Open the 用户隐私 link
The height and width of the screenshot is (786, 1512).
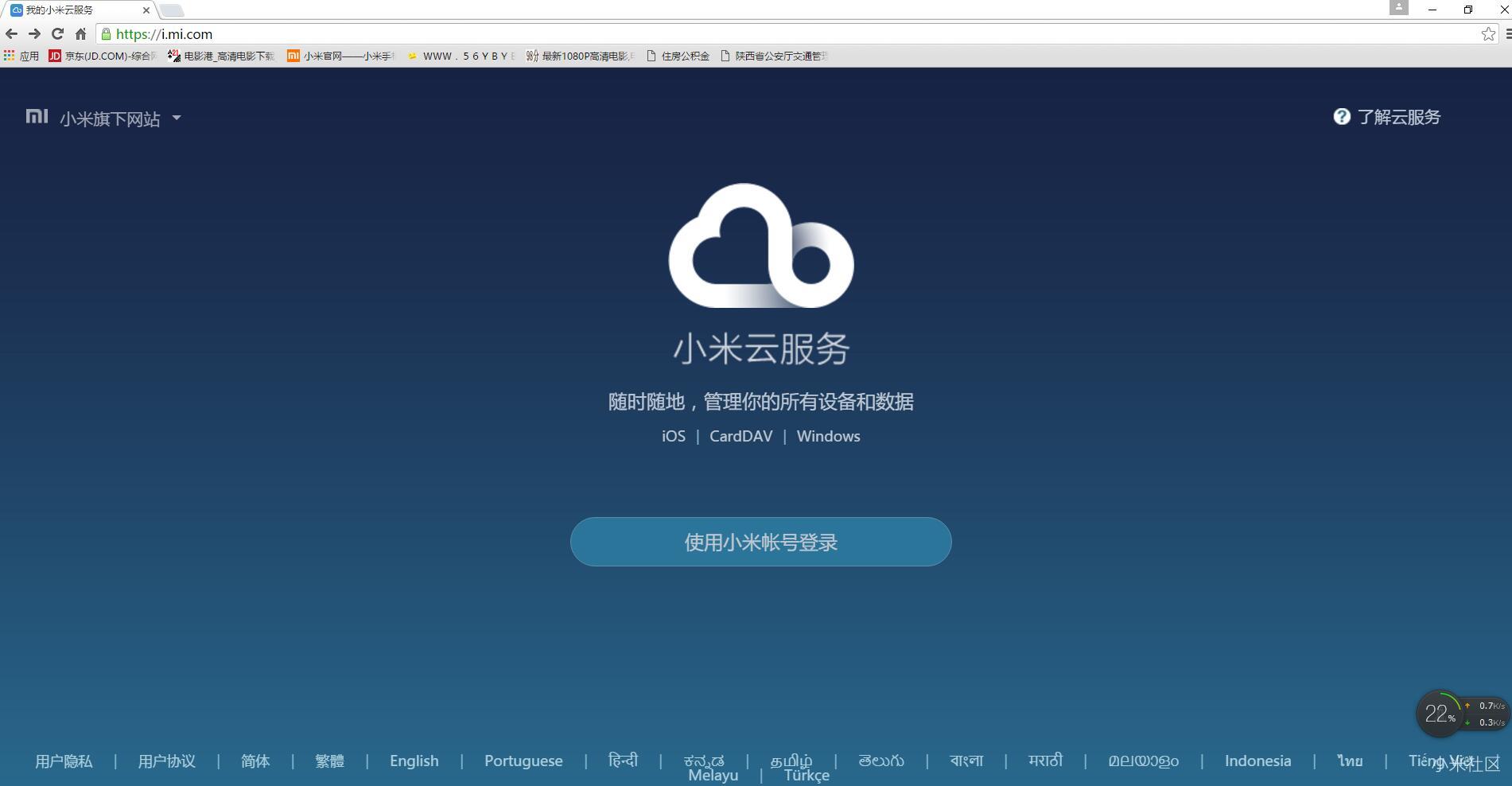pos(64,761)
